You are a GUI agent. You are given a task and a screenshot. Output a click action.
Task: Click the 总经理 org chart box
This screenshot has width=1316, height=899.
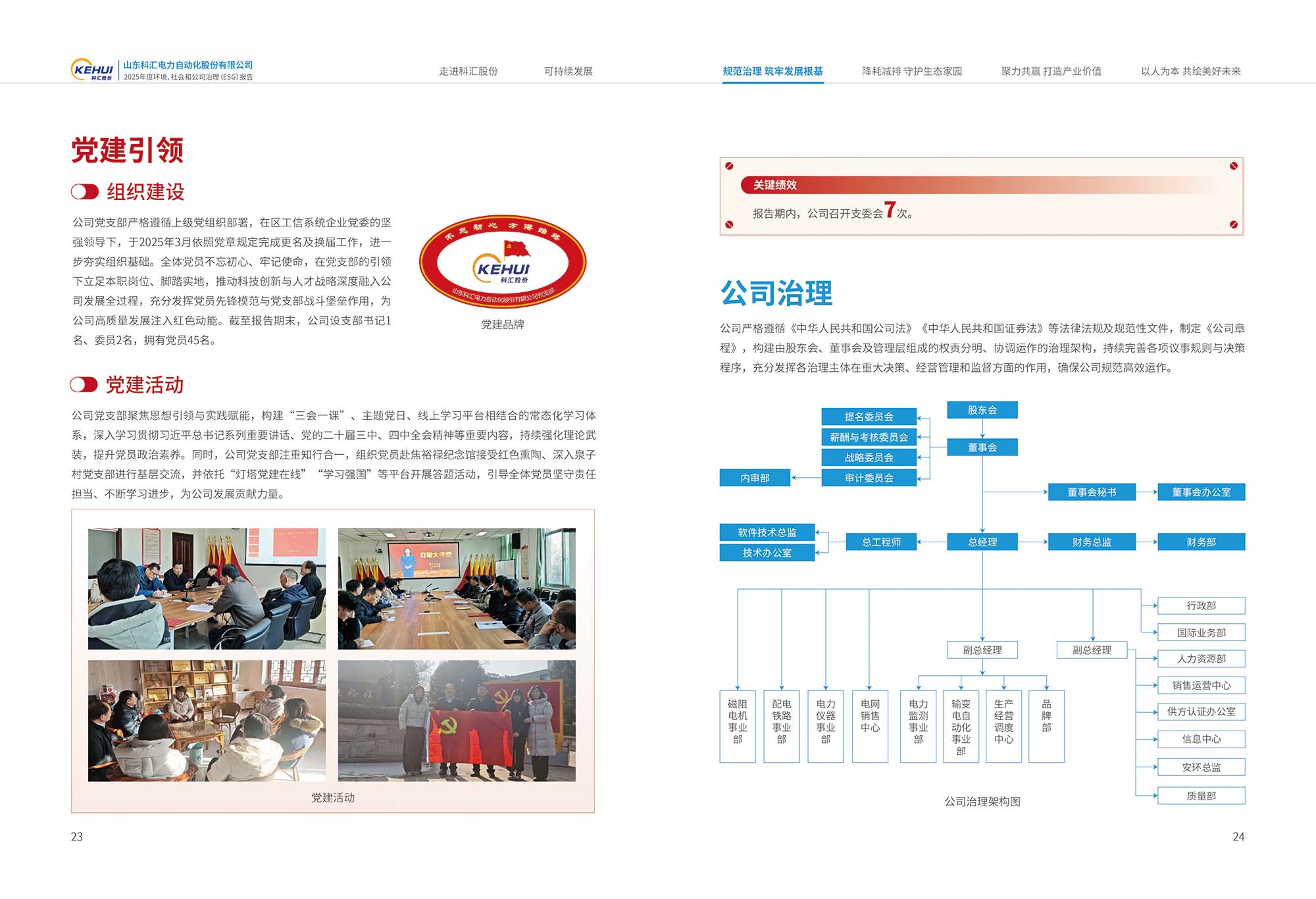(x=982, y=542)
